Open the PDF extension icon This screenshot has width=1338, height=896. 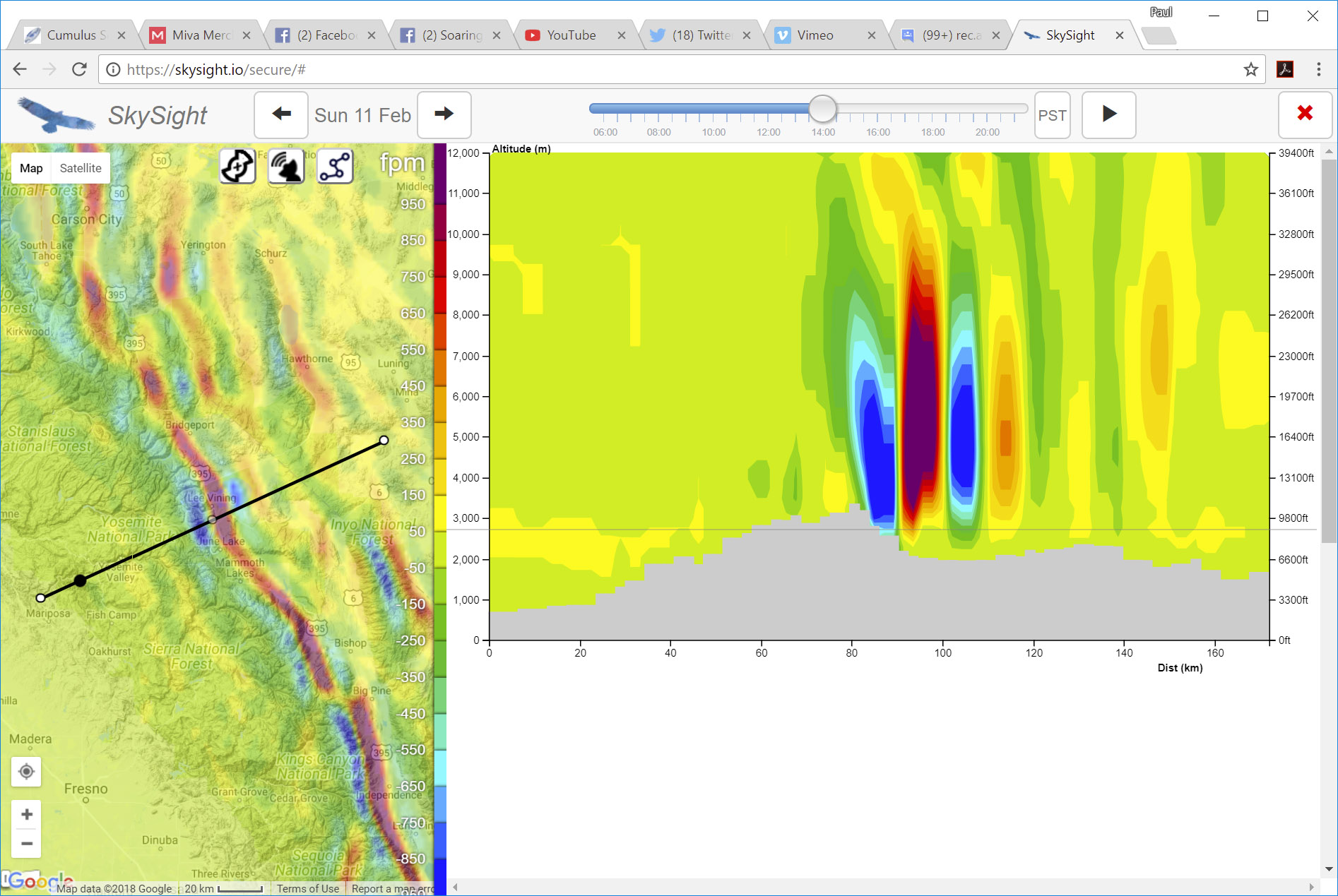pyautogui.click(x=1285, y=69)
